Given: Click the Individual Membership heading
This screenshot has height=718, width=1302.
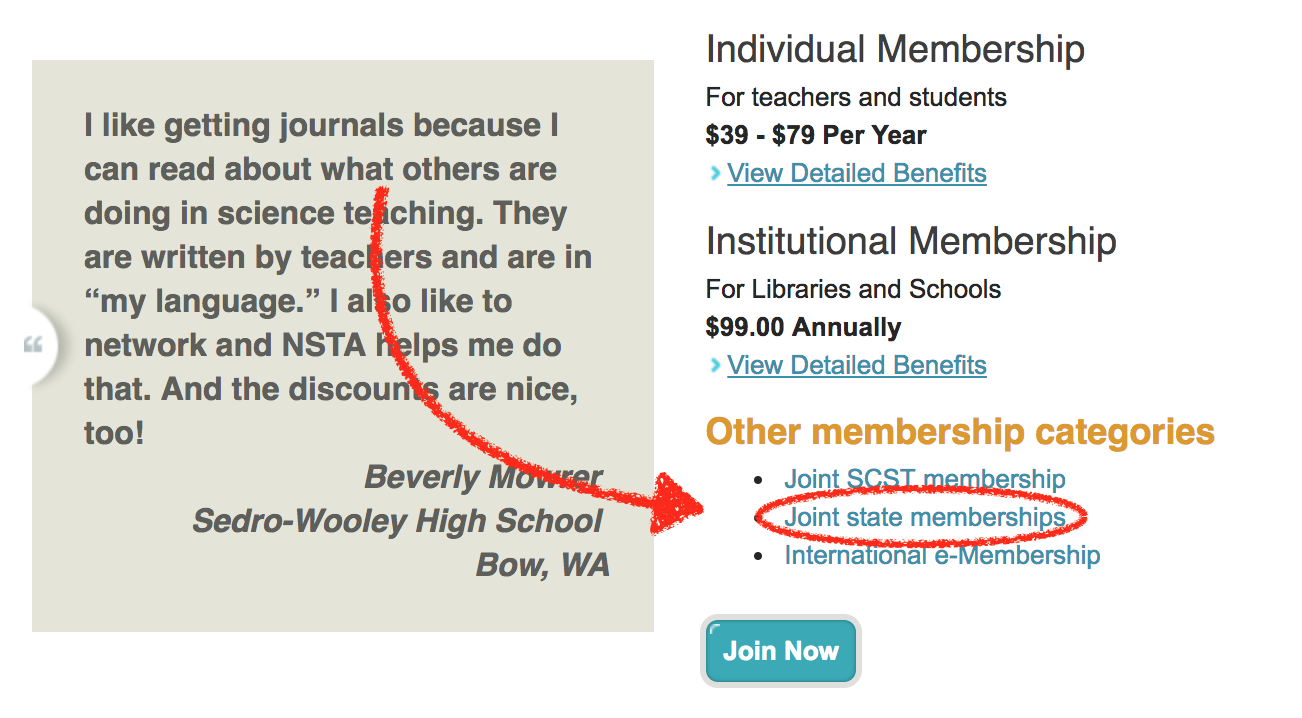Looking at the screenshot, I should (x=895, y=49).
